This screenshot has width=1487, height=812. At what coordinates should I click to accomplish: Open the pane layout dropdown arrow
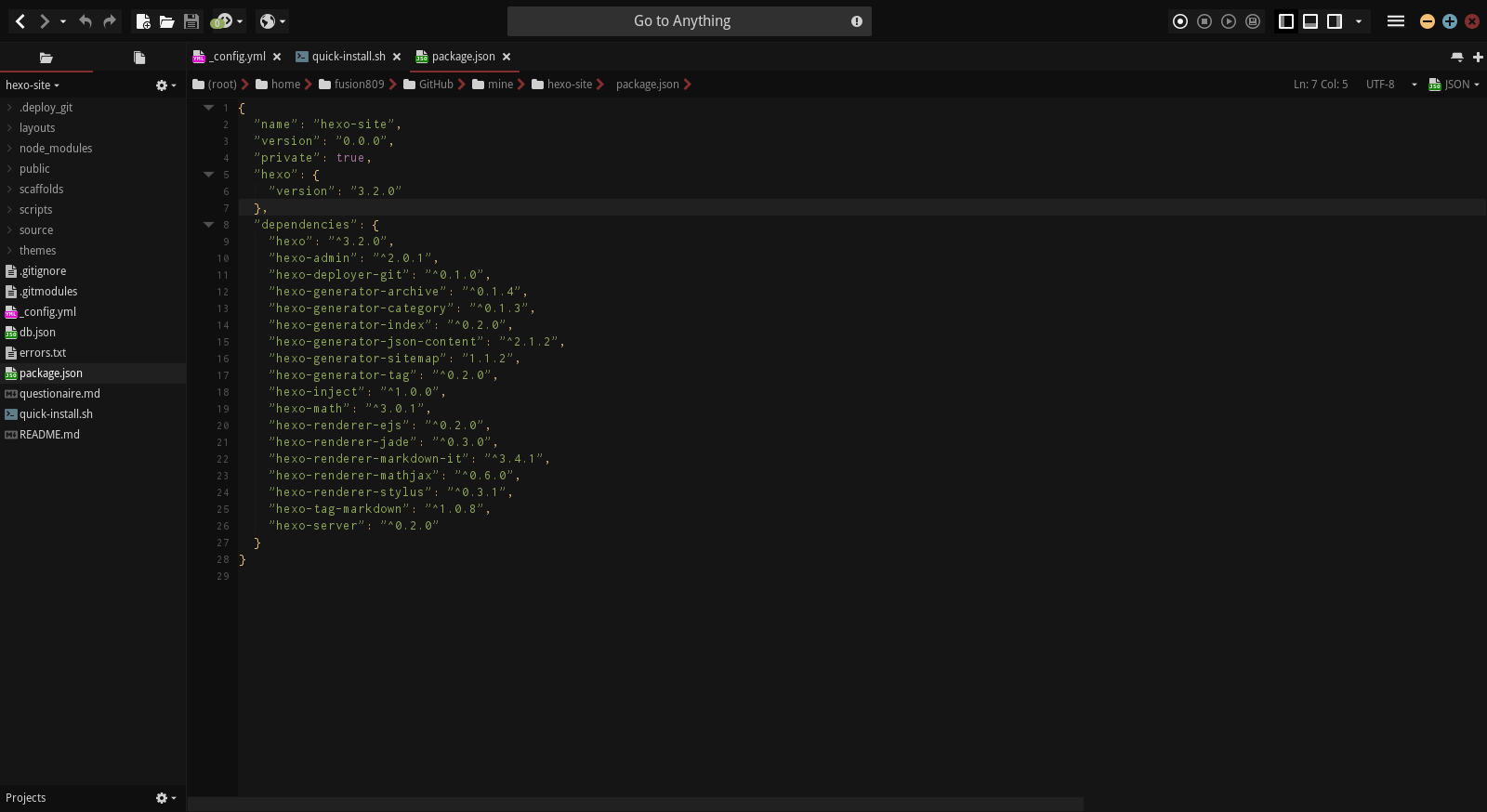pos(1359,21)
